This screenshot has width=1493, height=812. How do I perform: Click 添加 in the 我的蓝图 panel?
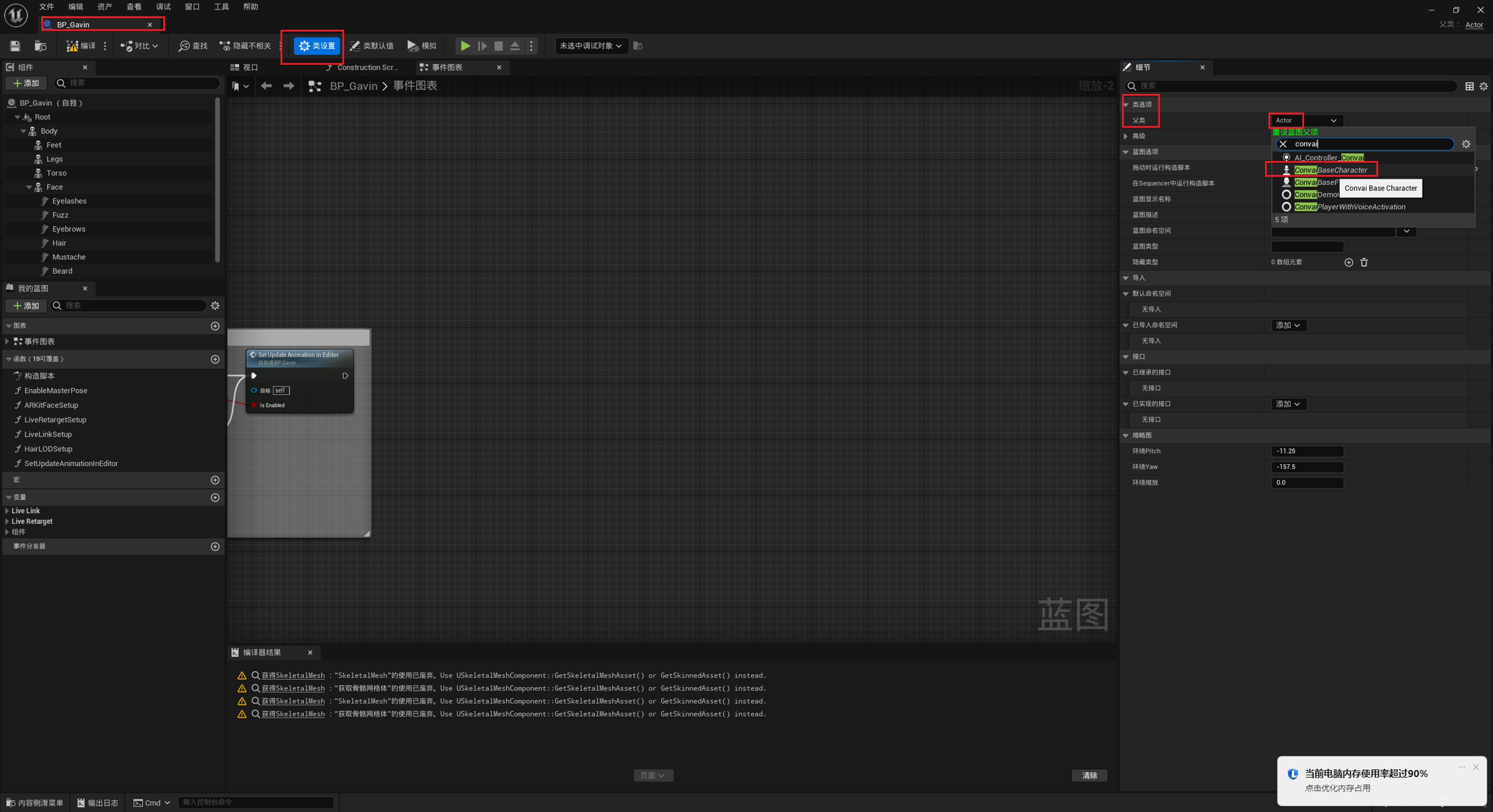(26, 305)
